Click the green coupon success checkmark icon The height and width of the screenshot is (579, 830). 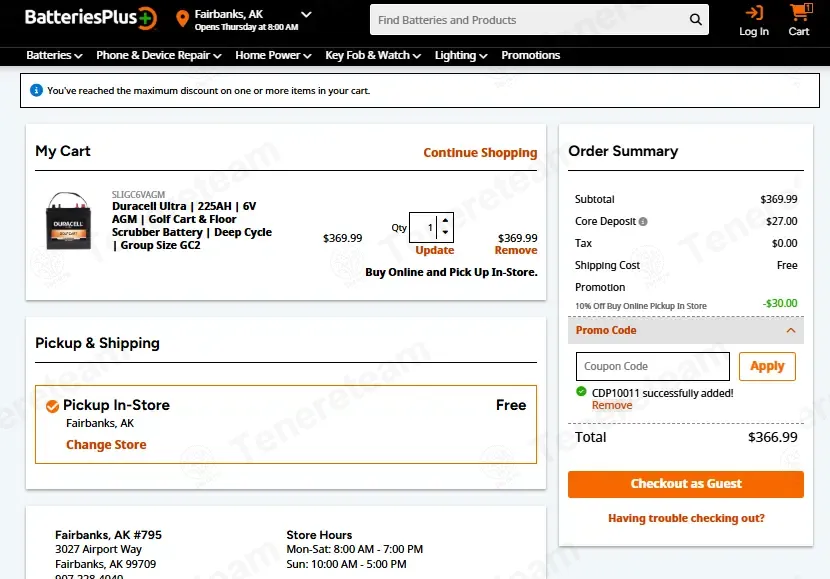(x=581, y=392)
